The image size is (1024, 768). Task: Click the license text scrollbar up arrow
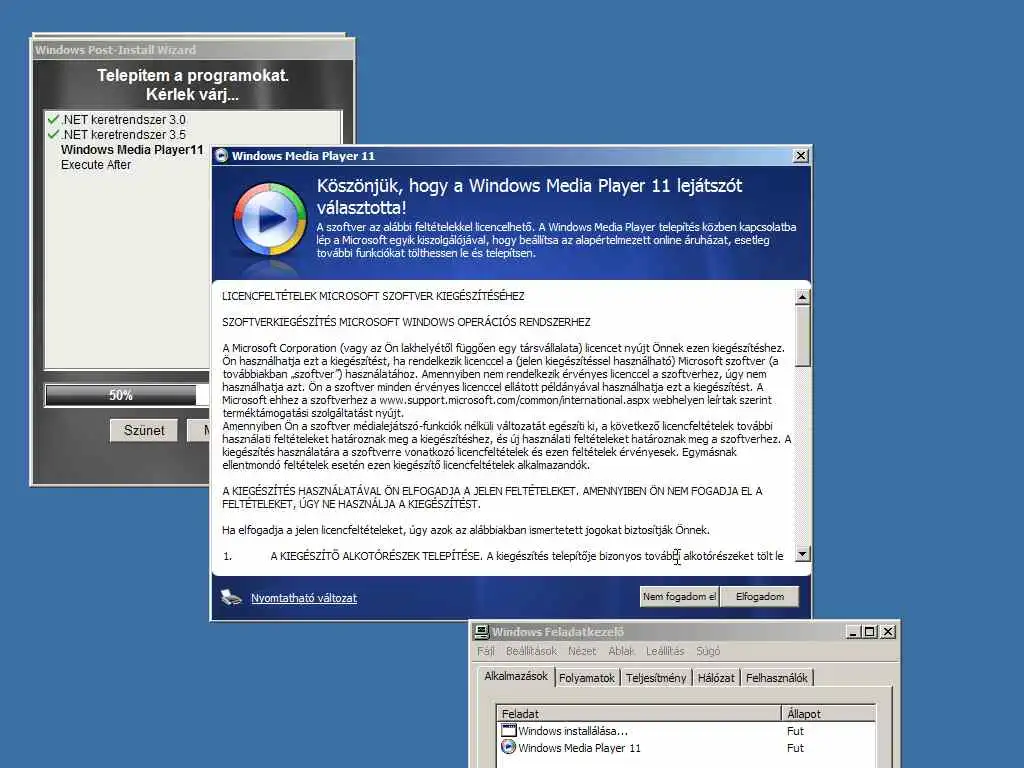point(802,297)
